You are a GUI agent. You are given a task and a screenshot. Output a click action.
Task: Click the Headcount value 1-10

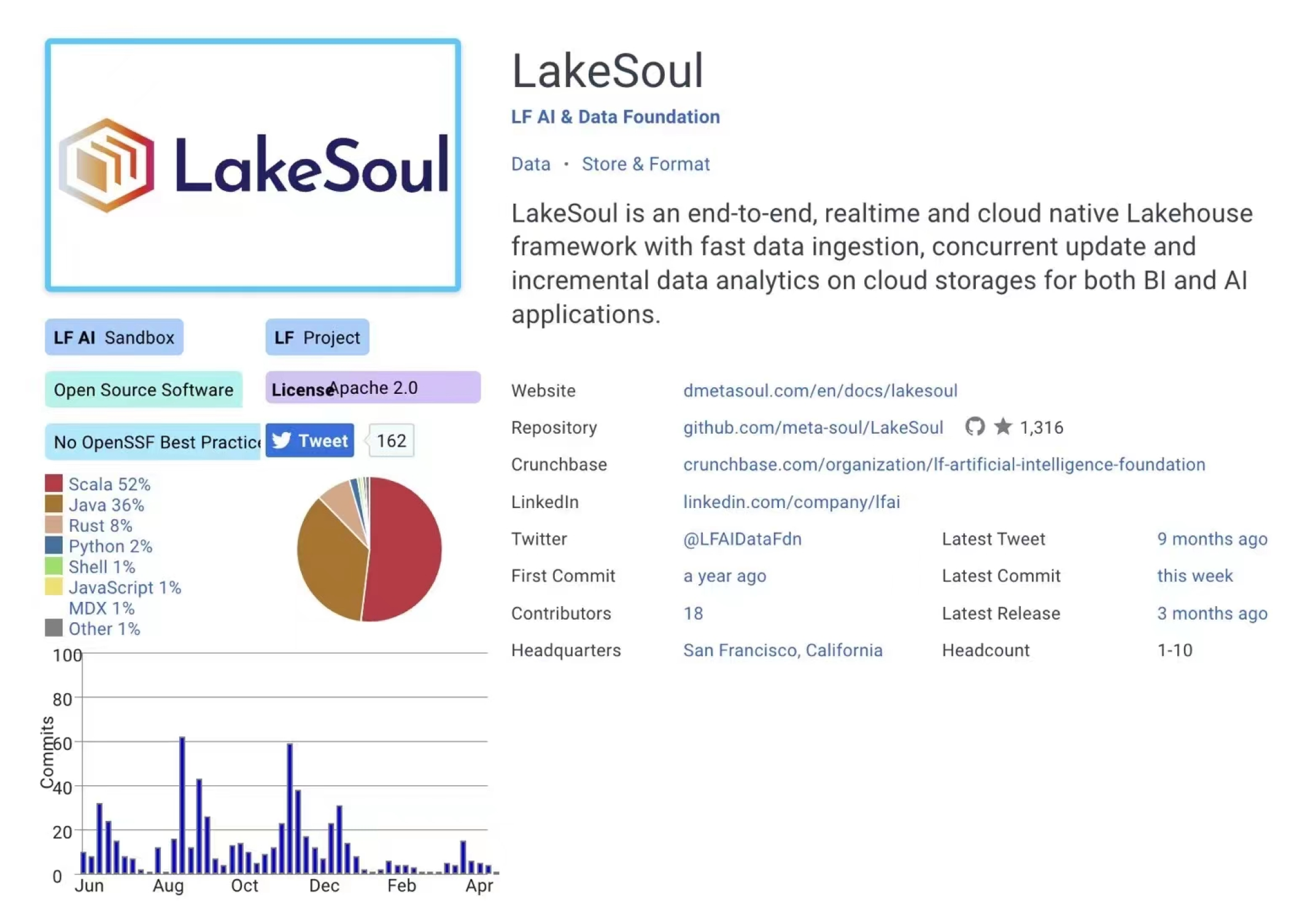(x=1175, y=650)
